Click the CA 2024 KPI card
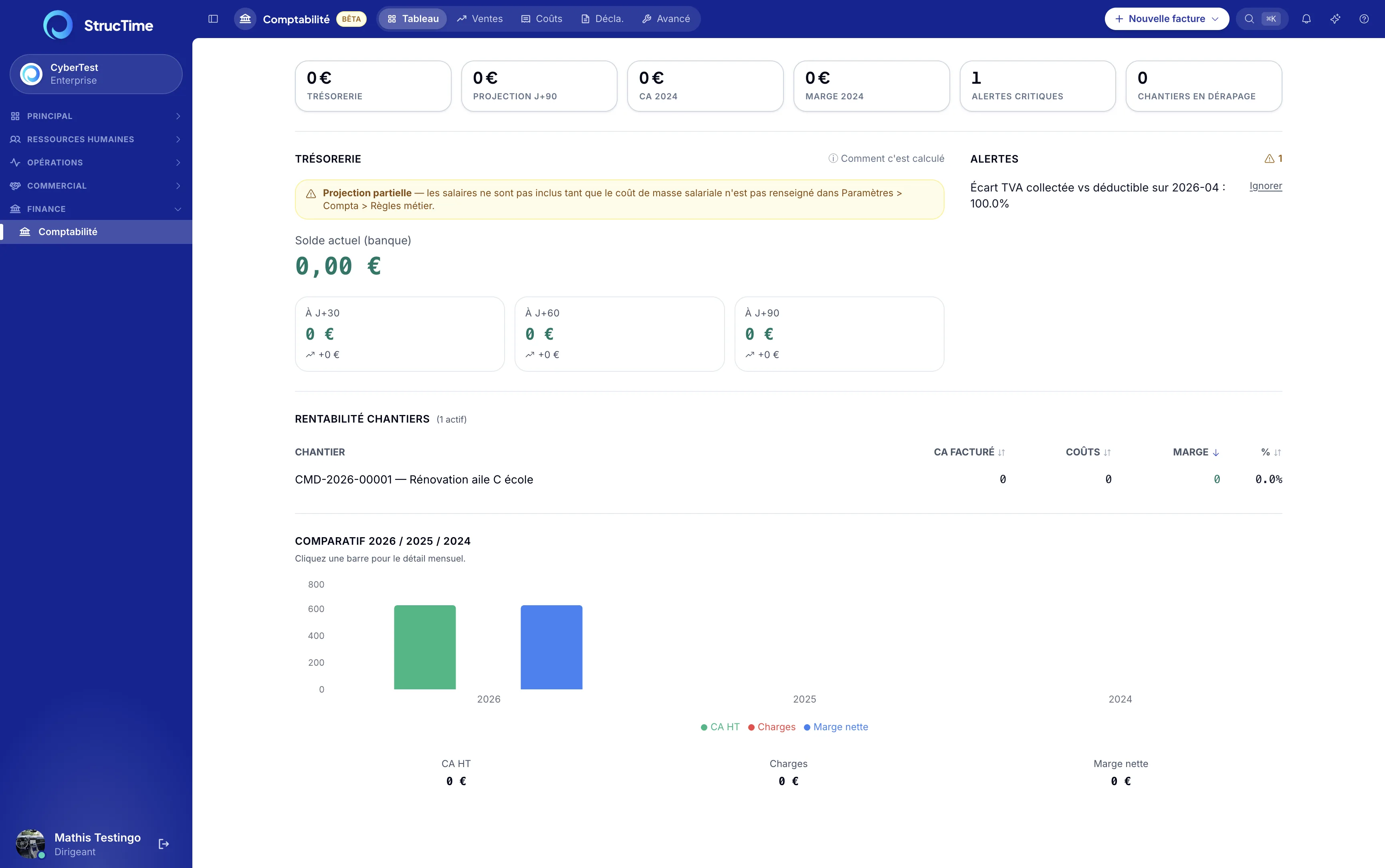Image resolution: width=1385 pixels, height=868 pixels. click(706, 86)
